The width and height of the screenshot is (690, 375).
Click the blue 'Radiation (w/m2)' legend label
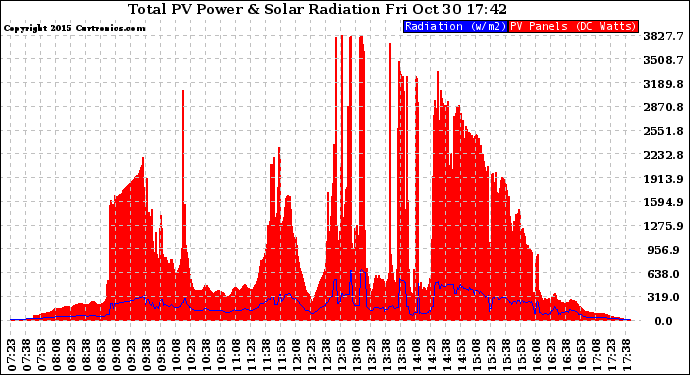455,26
